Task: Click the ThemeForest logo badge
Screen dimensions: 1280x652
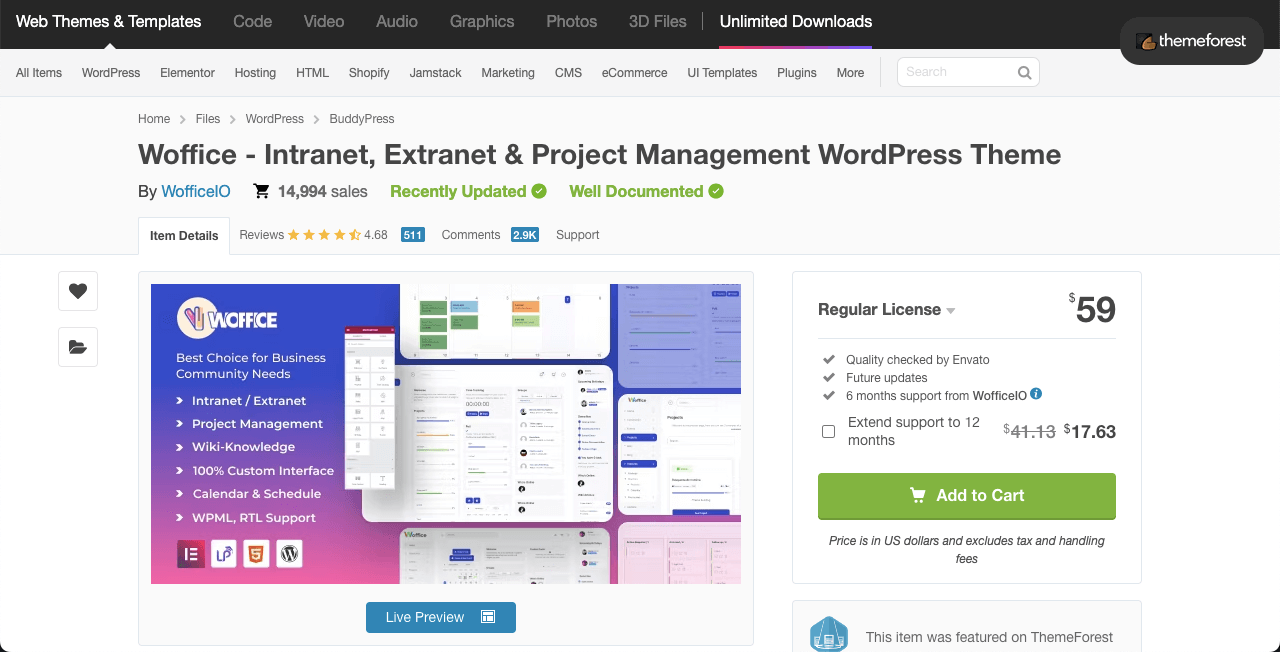Action: pos(1191,41)
